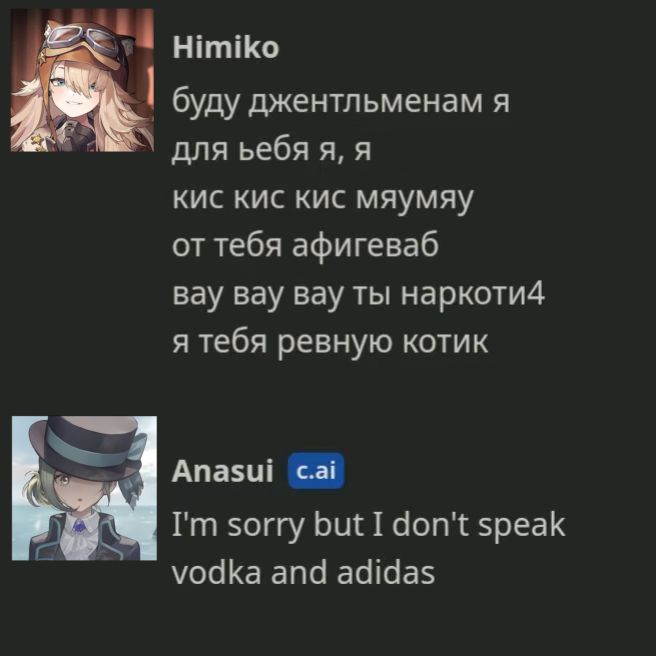Viewport: 656px width, 656px height.
Task: Click the blue c.ai badge
Action: pyautogui.click(x=316, y=471)
